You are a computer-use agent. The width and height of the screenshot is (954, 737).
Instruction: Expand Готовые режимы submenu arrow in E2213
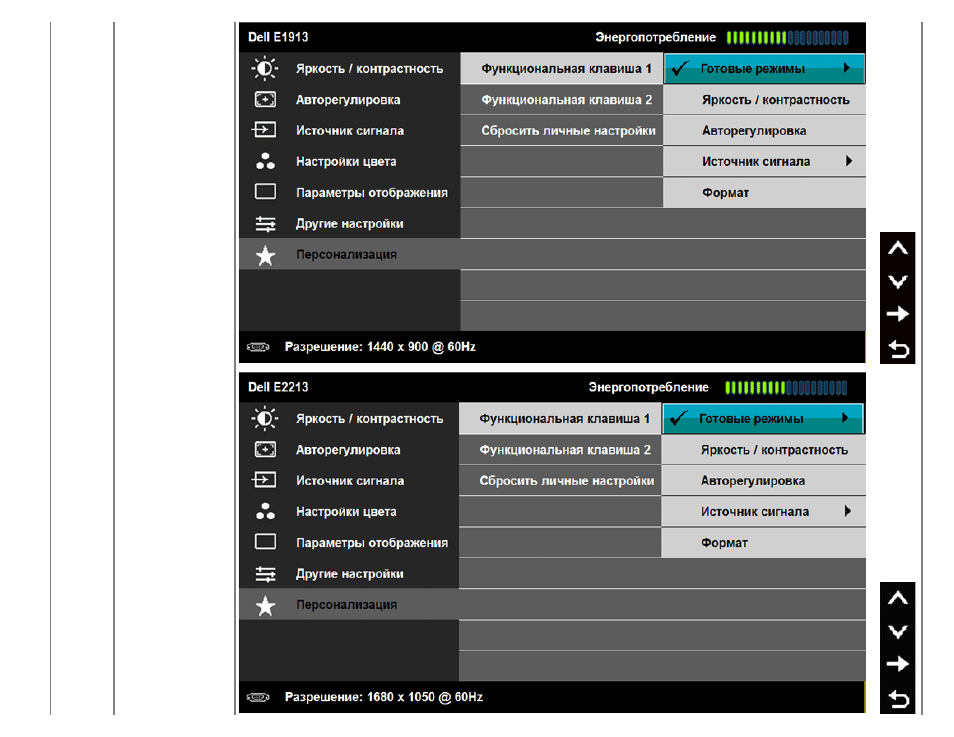tap(845, 418)
